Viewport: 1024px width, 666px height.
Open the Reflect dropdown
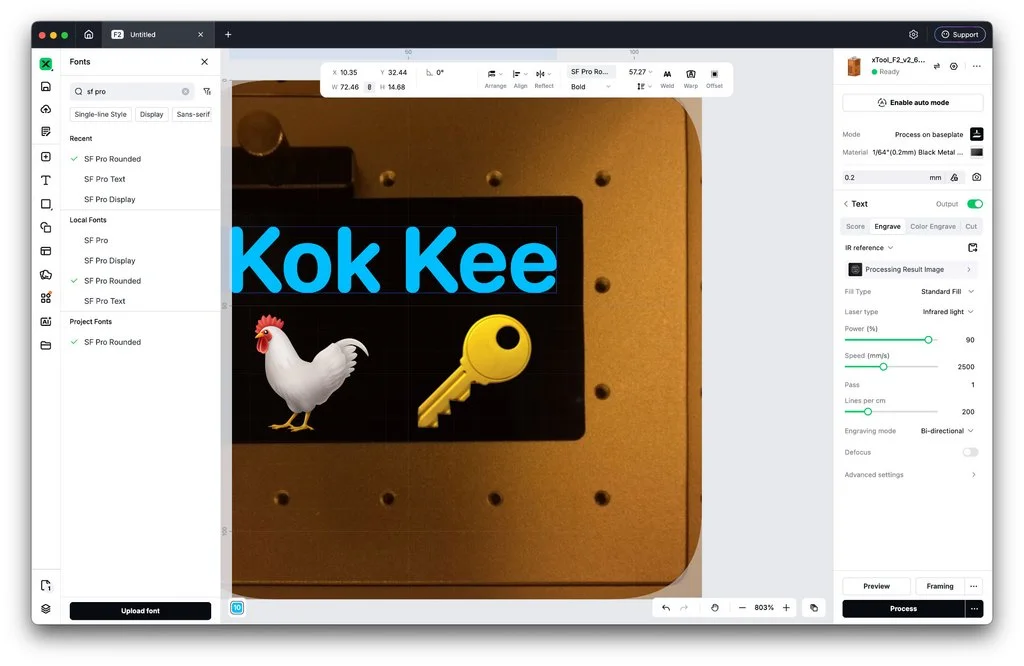coord(543,79)
